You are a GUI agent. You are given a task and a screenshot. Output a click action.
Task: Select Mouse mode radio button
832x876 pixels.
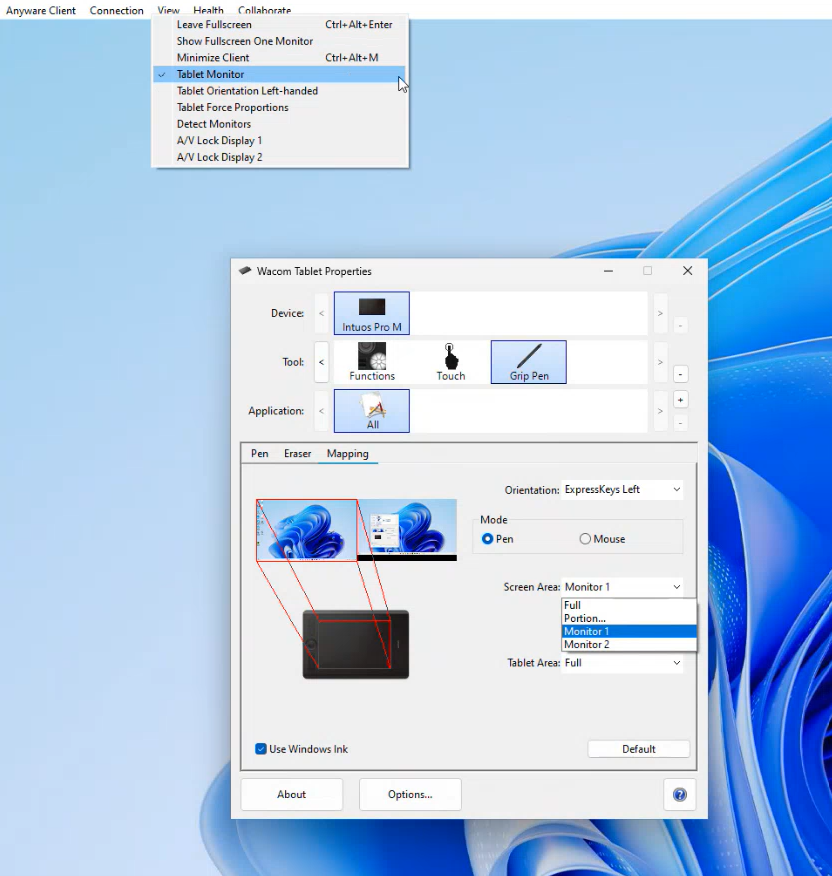point(585,539)
